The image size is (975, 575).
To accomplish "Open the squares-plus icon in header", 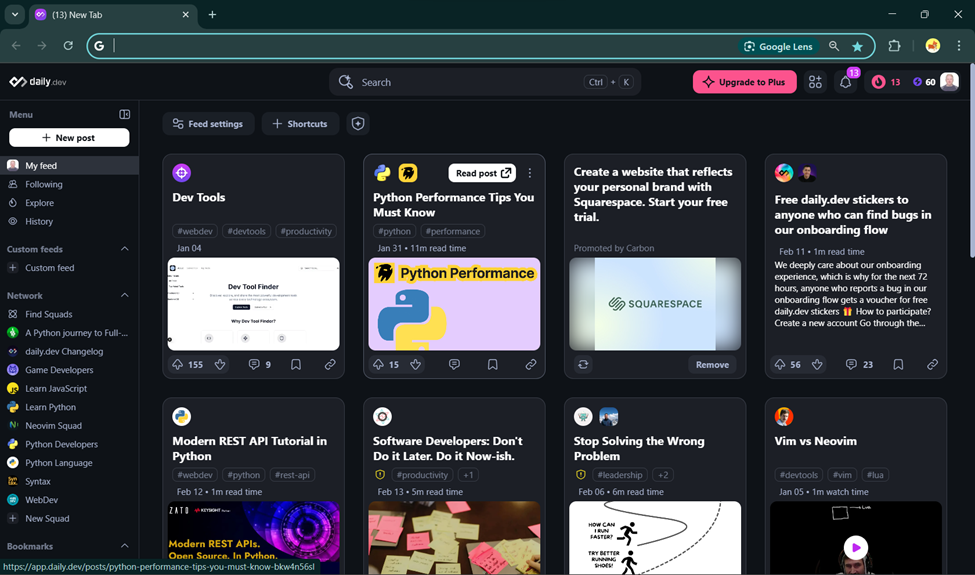I will coord(815,82).
